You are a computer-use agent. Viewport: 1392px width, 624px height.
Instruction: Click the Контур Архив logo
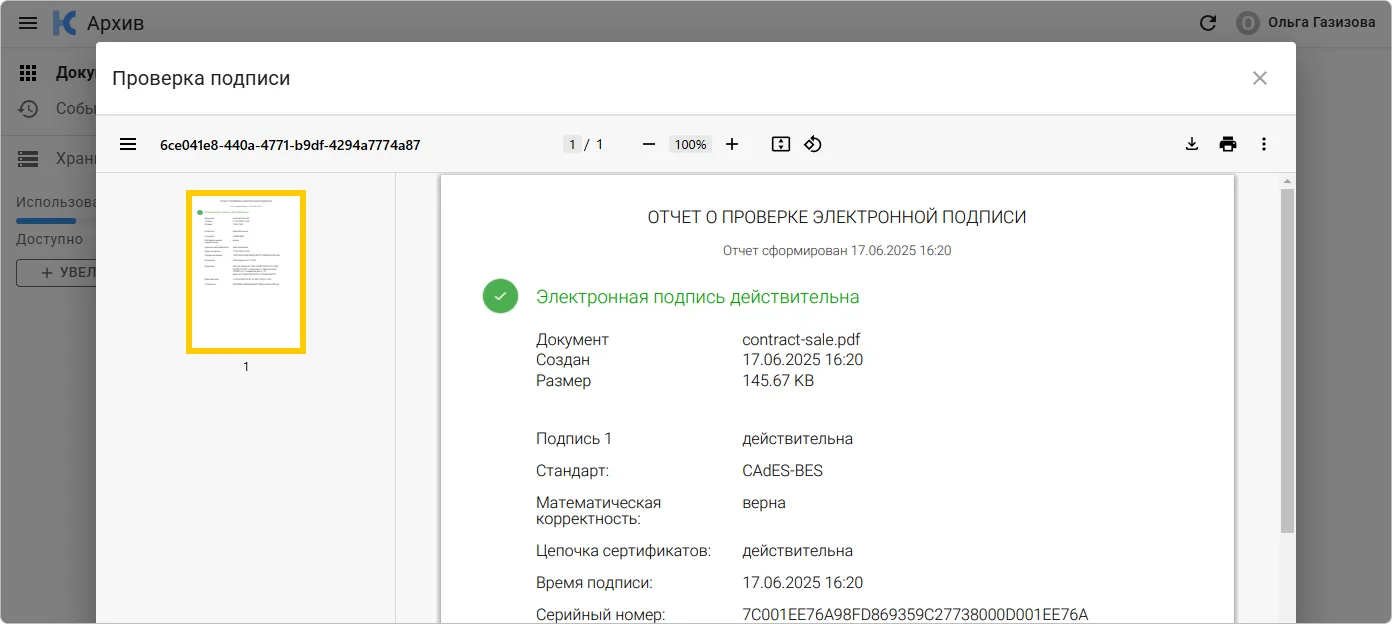tap(64, 22)
